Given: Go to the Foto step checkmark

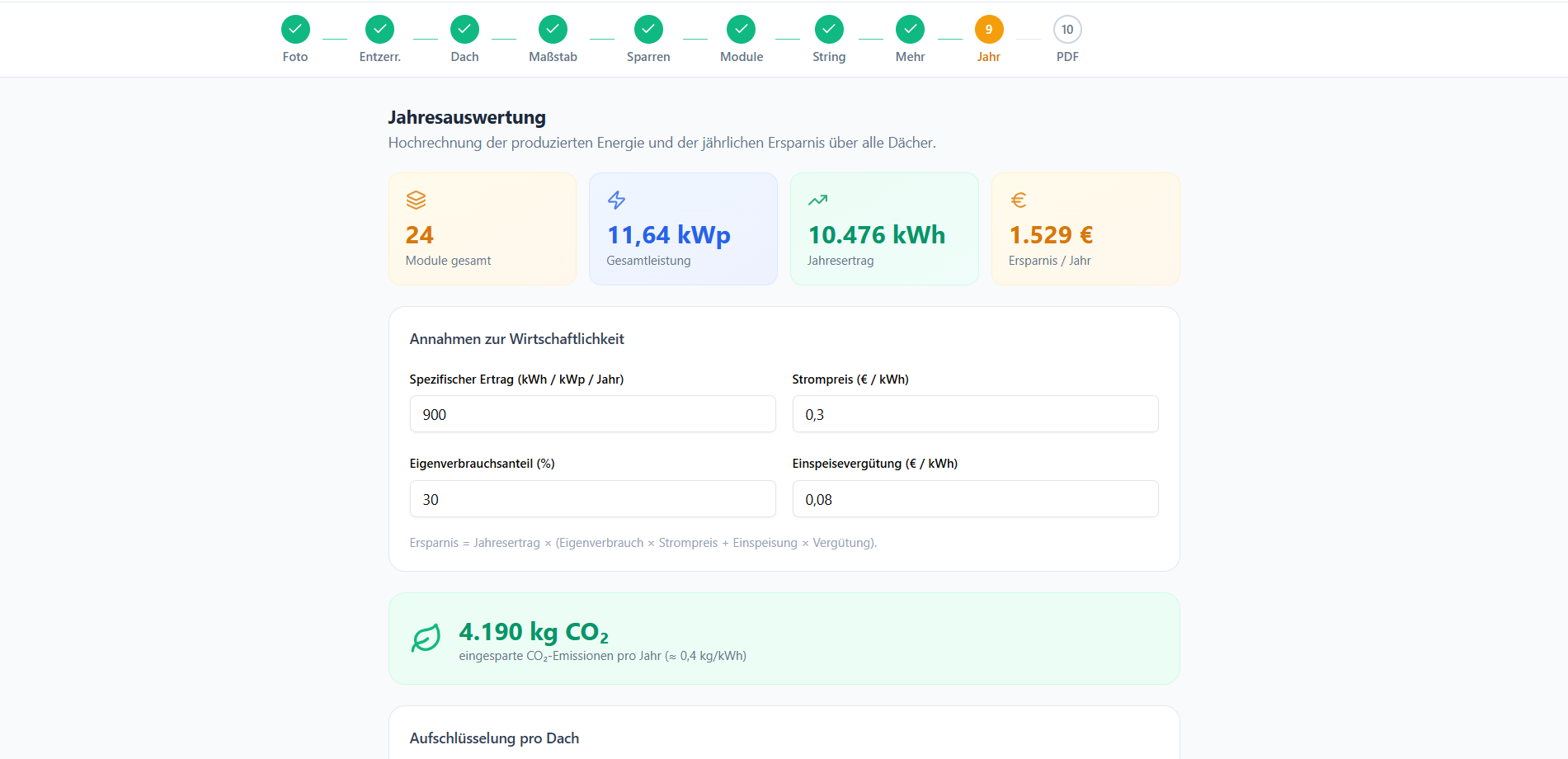Looking at the screenshot, I should coord(295,30).
